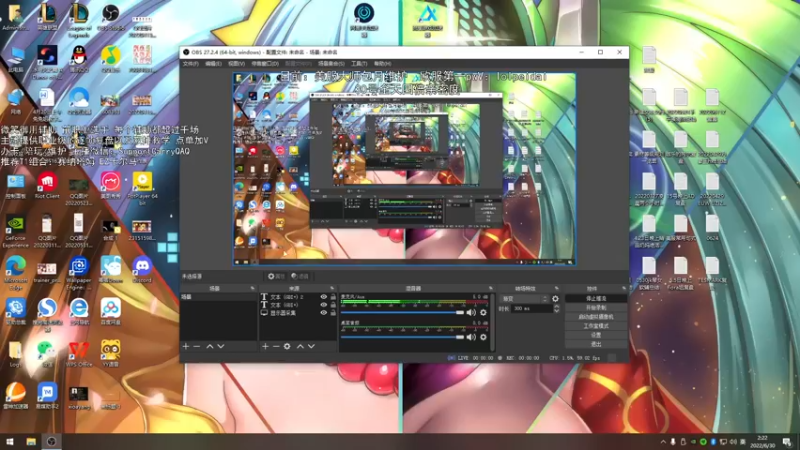Viewport: 800px width, 450px height.
Task: Enable 工作室模式 in Controls
Action: point(596,326)
